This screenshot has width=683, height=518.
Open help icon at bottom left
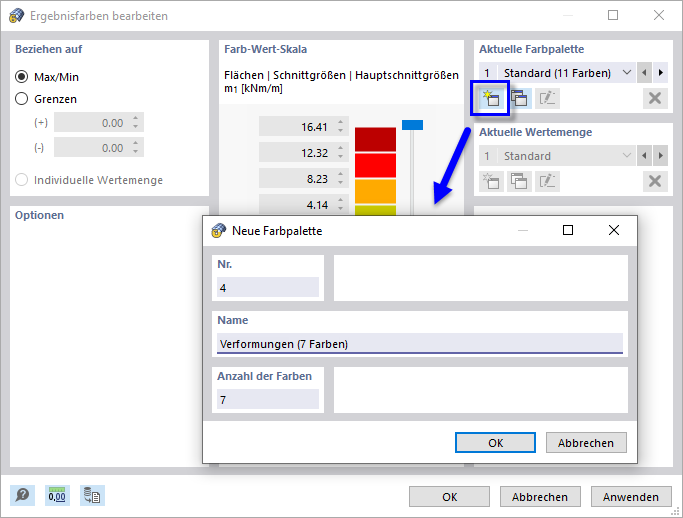point(22,495)
